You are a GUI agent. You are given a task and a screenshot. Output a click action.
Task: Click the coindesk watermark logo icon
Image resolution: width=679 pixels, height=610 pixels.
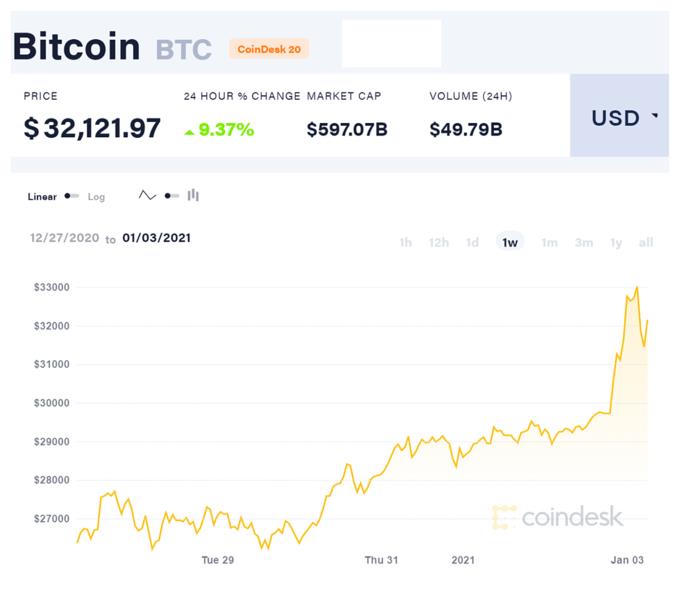pyautogui.click(x=504, y=517)
